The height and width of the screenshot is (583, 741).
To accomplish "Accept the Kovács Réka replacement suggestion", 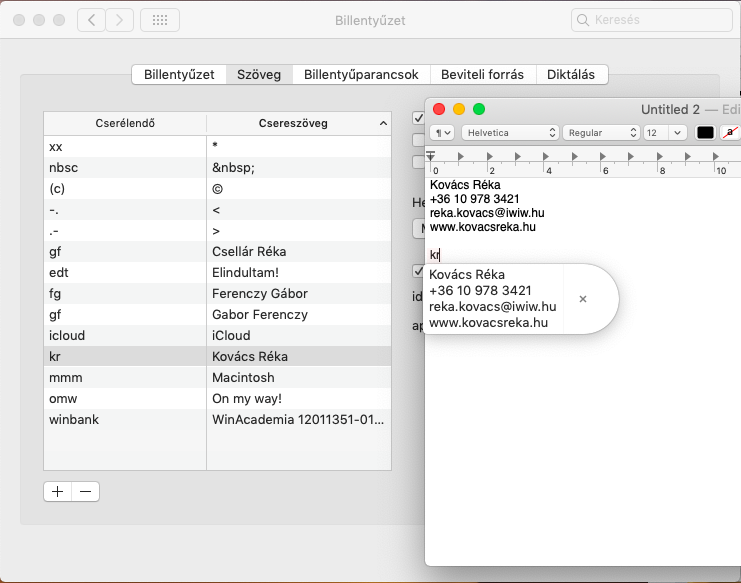I will pyautogui.click(x=493, y=299).
